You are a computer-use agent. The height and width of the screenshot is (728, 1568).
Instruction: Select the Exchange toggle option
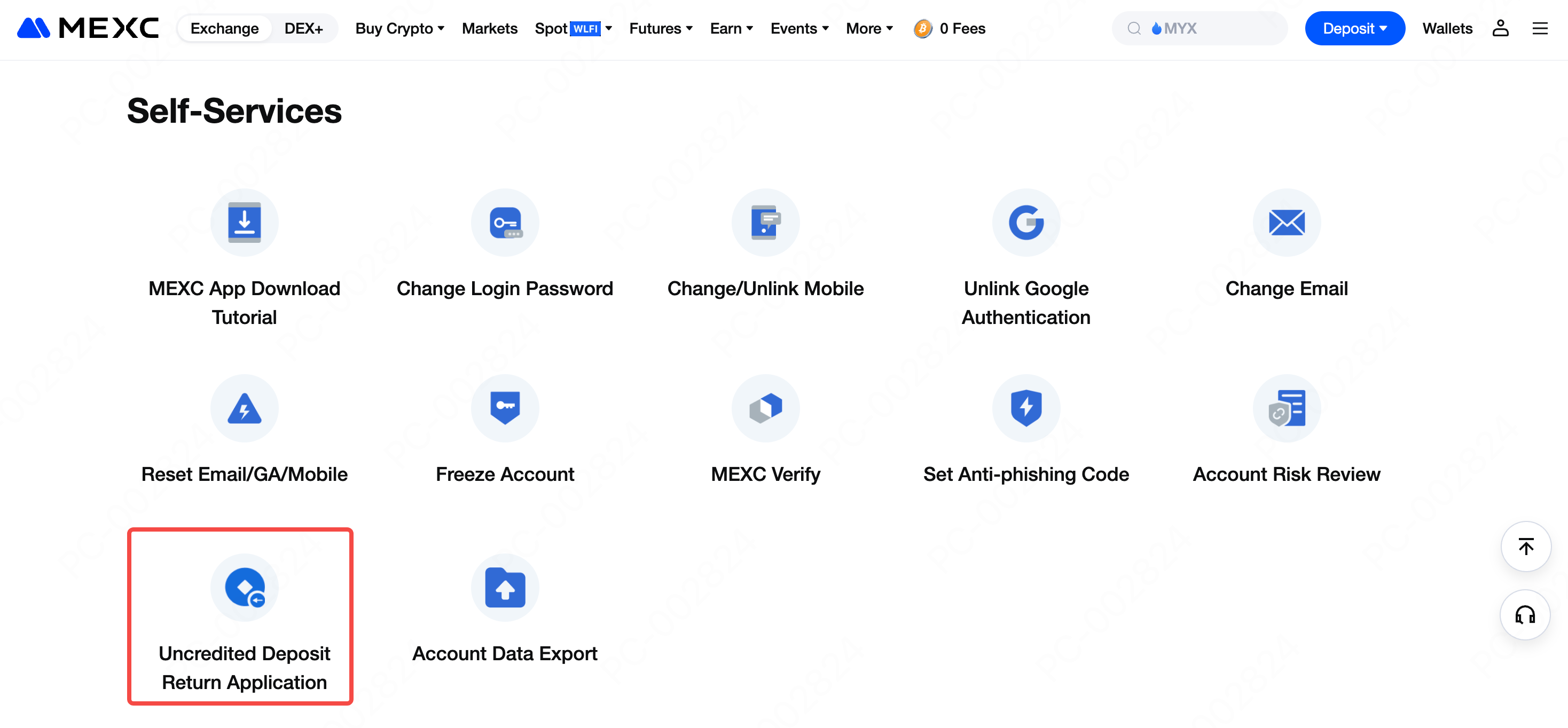pyautogui.click(x=224, y=29)
